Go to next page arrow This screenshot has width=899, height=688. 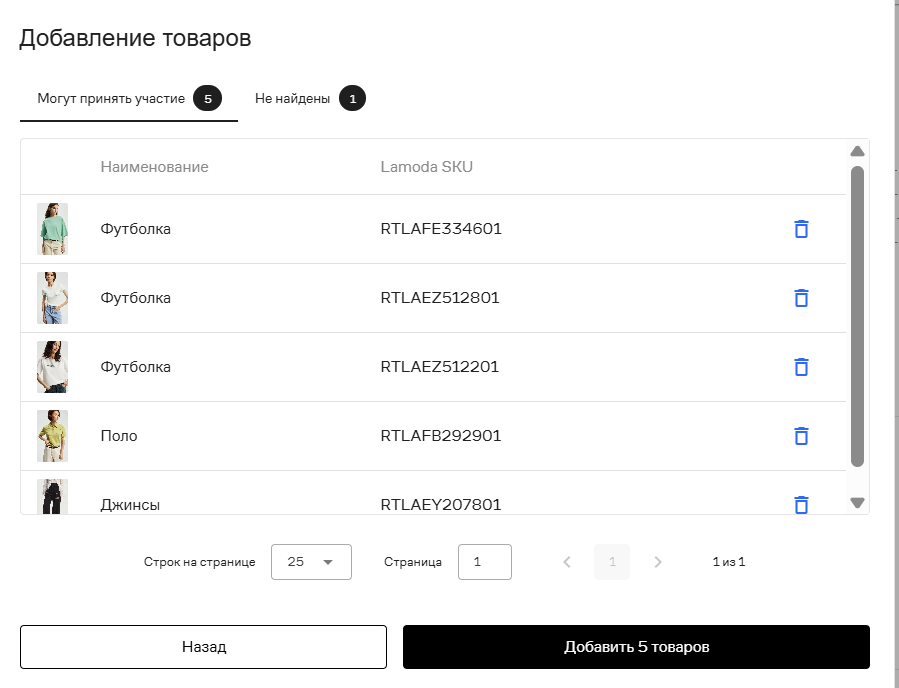(658, 562)
